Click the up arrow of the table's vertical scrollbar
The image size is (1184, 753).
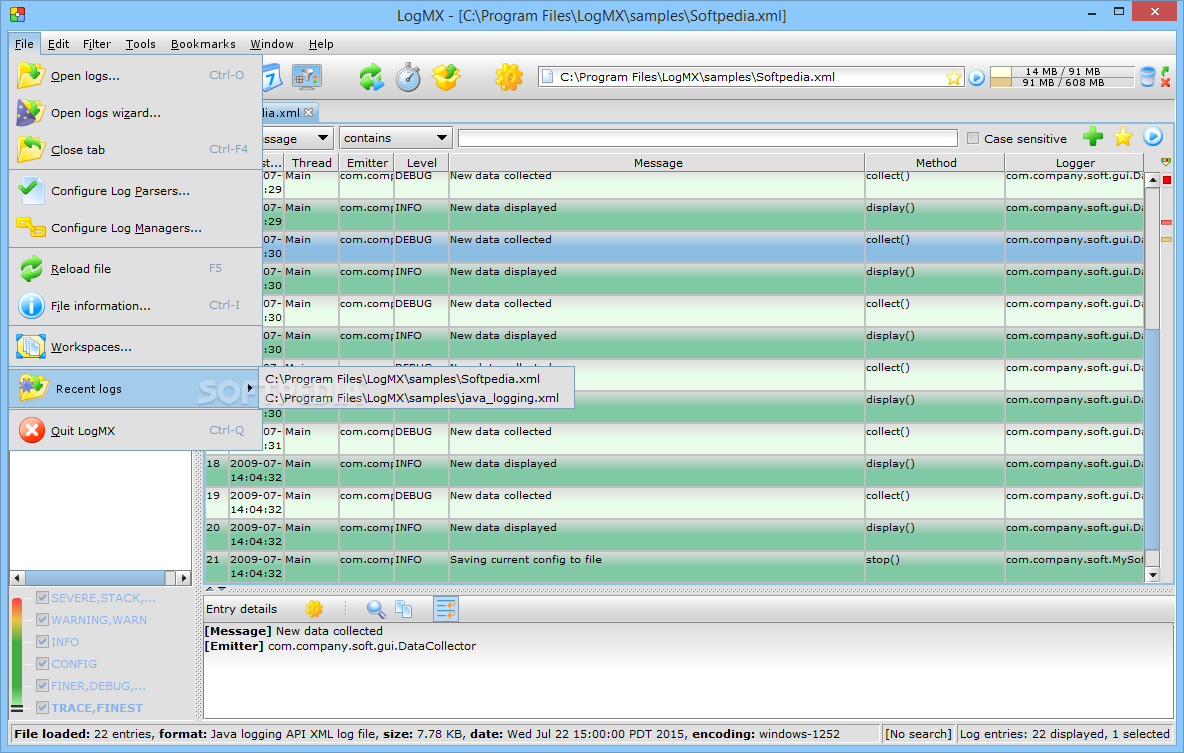(x=1152, y=180)
